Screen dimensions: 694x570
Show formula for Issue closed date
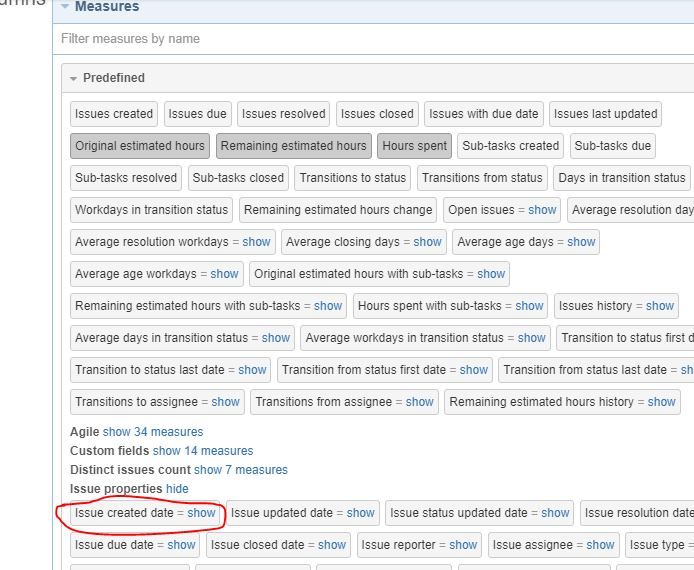(332, 544)
